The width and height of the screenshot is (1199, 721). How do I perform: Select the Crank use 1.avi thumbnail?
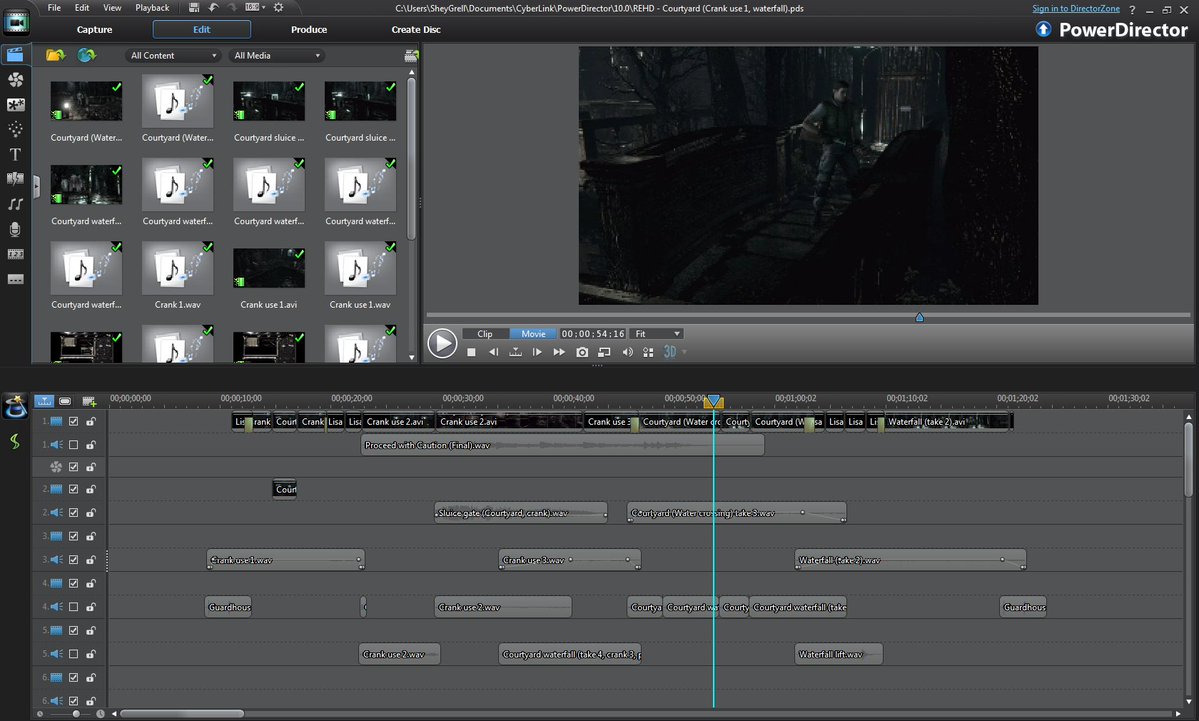pos(268,267)
